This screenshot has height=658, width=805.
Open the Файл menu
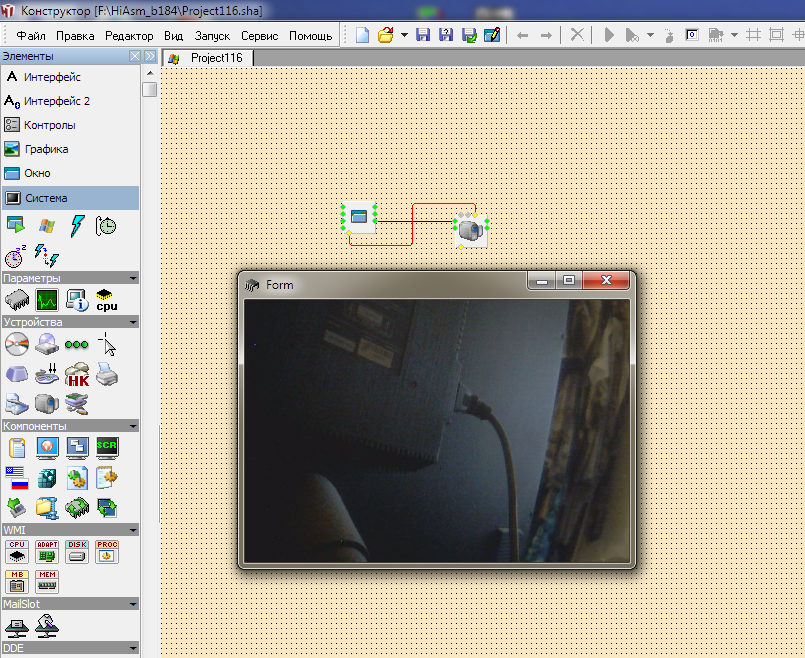pos(31,36)
